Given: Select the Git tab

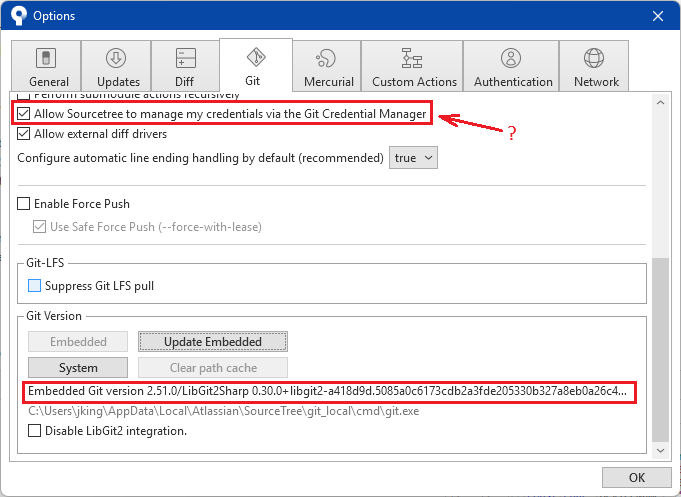Looking at the screenshot, I should (256, 65).
